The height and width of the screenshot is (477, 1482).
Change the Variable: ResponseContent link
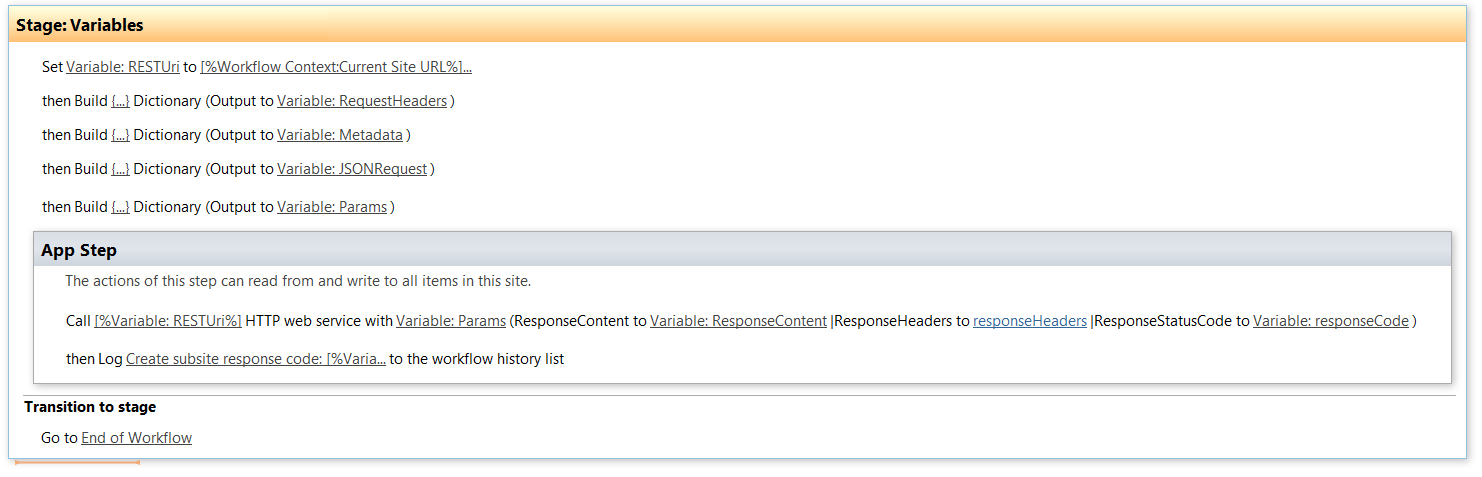click(738, 321)
